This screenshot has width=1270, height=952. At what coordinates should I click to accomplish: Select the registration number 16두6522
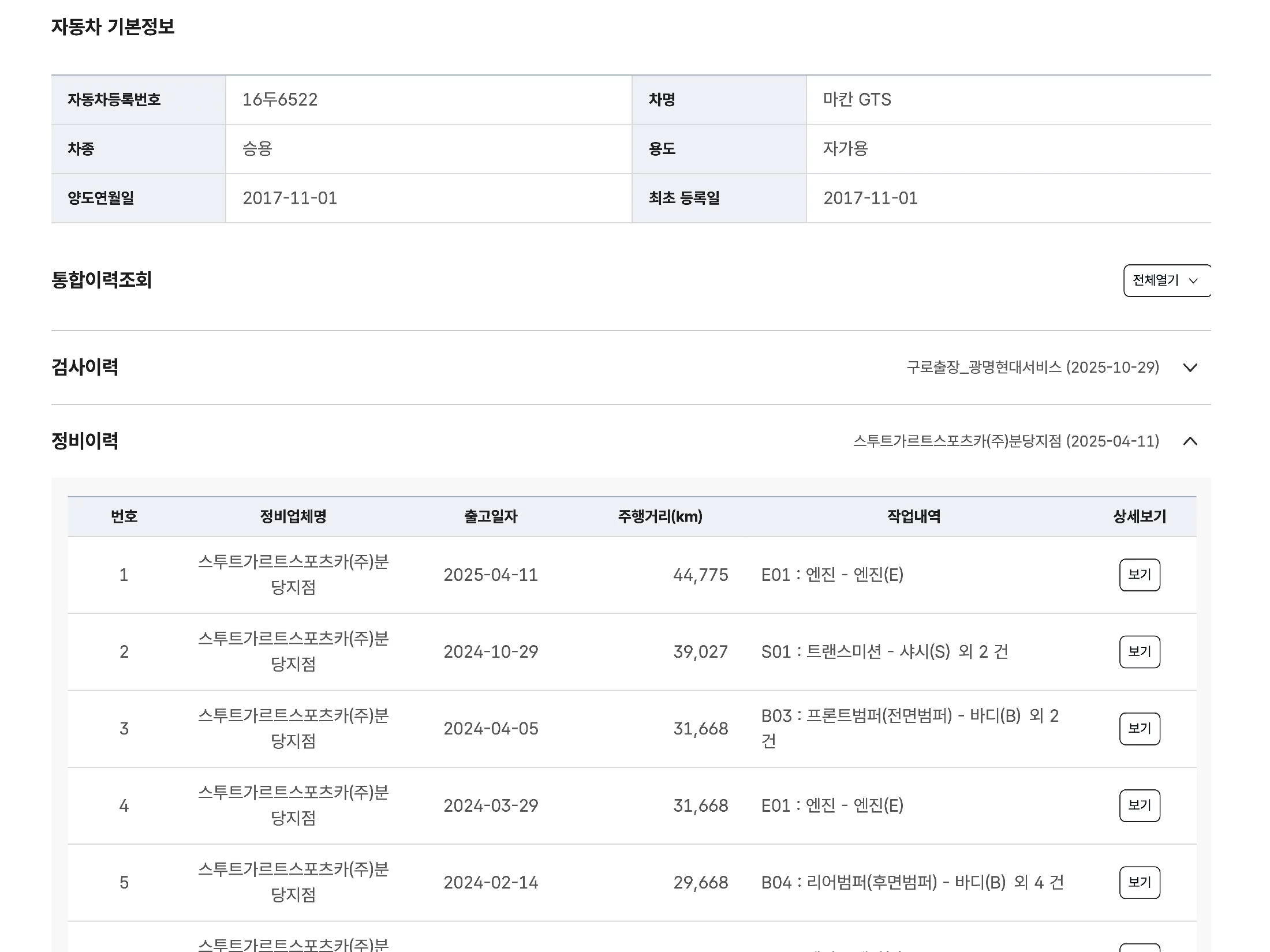[280, 100]
